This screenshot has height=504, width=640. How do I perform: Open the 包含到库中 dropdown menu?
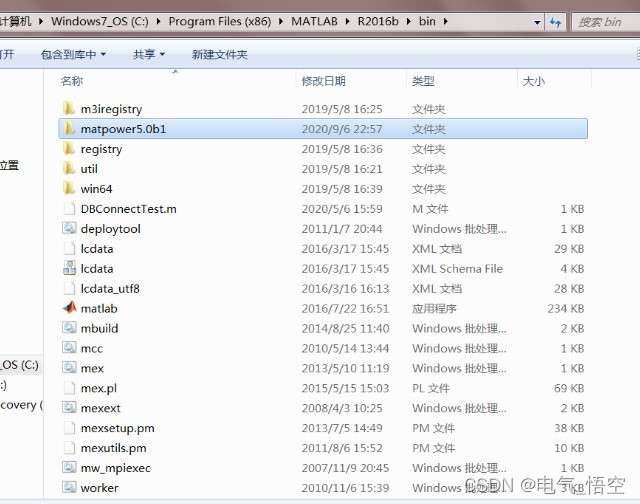[73, 54]
